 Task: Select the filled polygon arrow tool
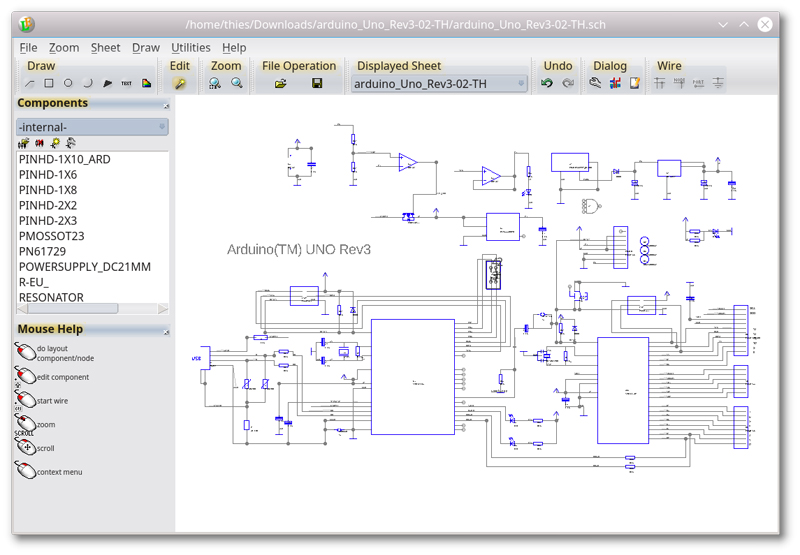[107, 83]
